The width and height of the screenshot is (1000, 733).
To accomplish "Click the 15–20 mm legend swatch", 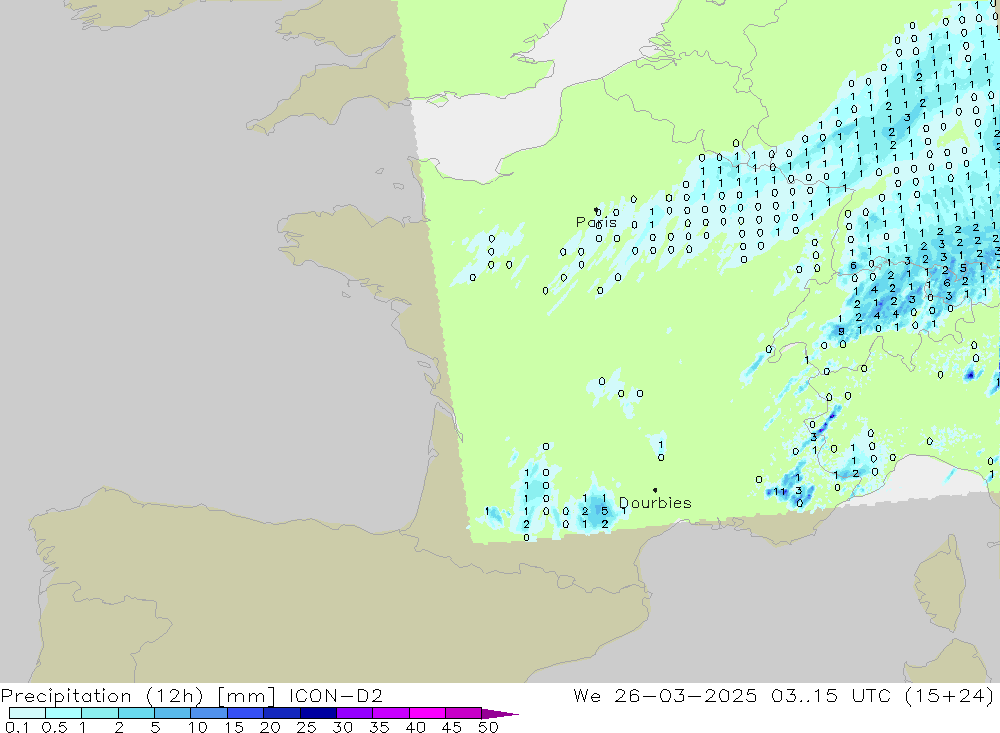I will pos(245,713).
